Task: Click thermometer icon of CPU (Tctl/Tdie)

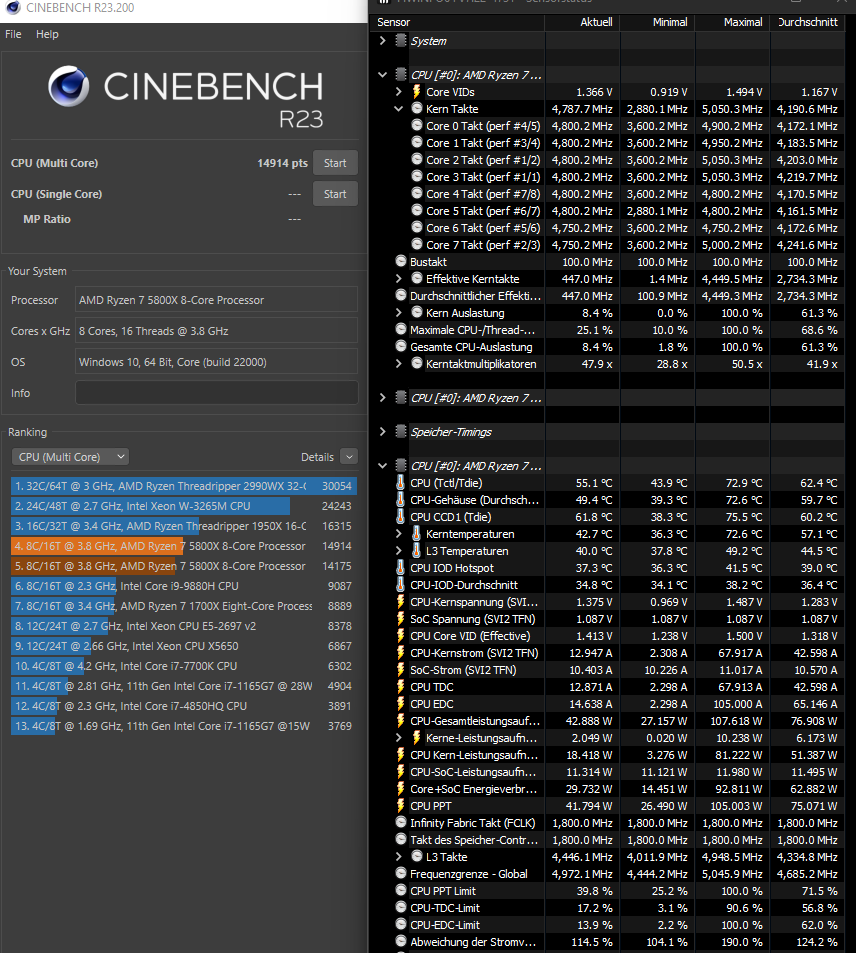Action: (x=401, y=483)
